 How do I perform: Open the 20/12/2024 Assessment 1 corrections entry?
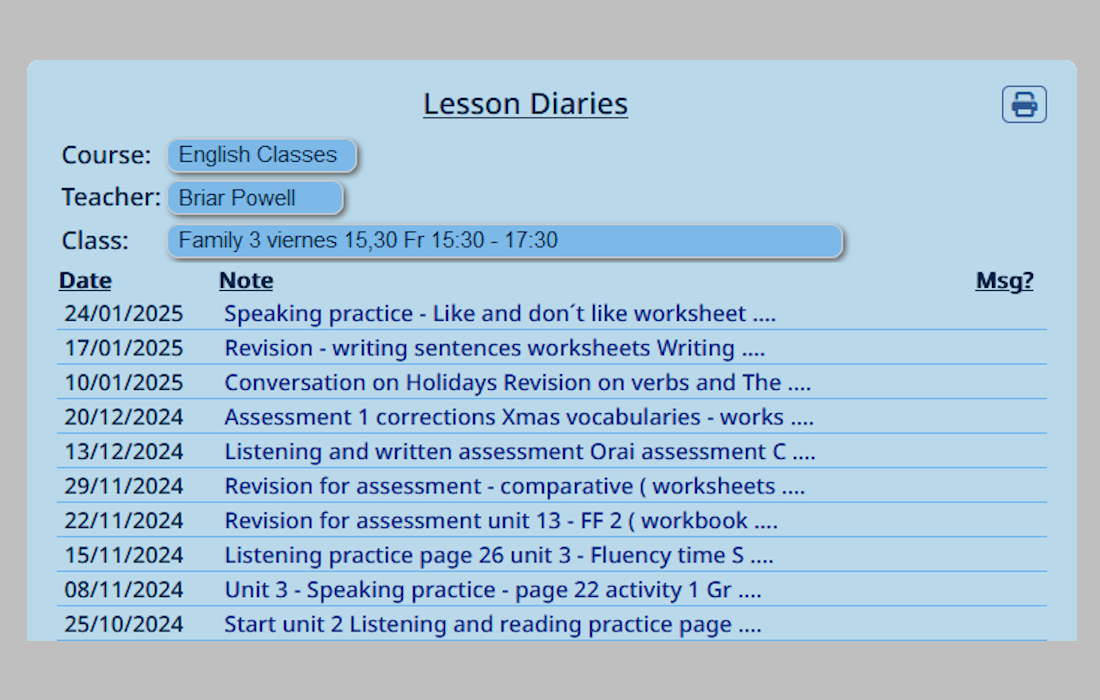518,417
